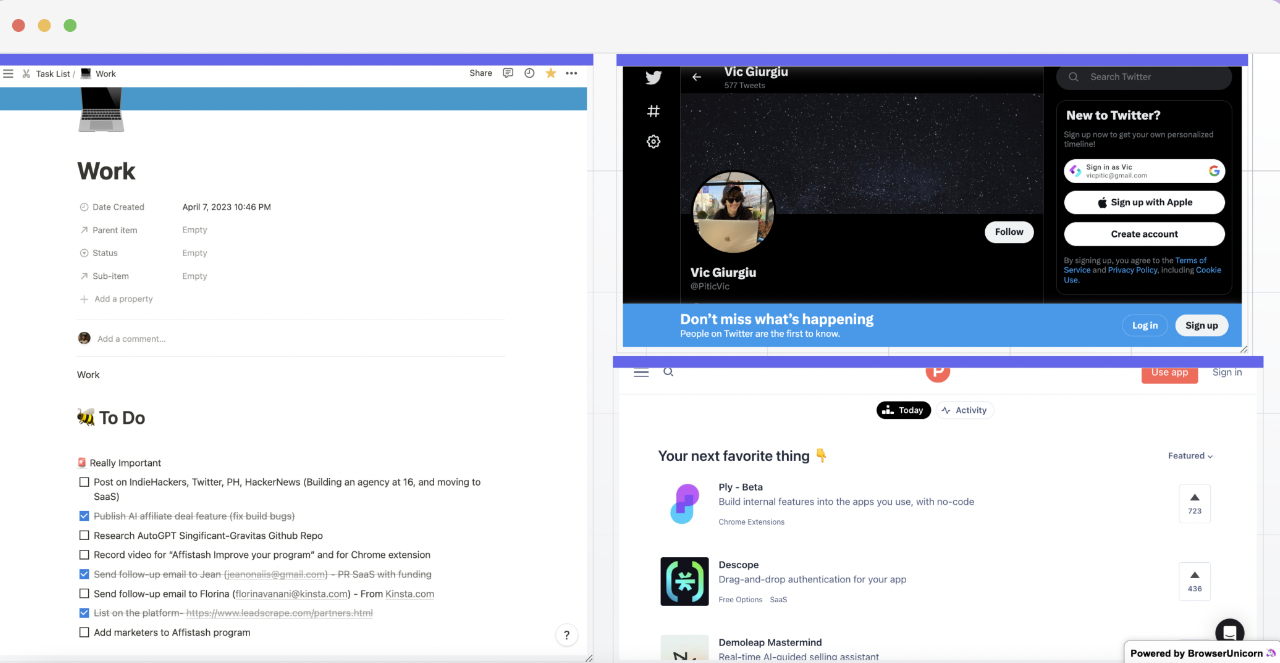Uncheck 'Publish AI affiliate deal feature' checkbox
The image size is (1280, 663).
(x=84, y=516)
